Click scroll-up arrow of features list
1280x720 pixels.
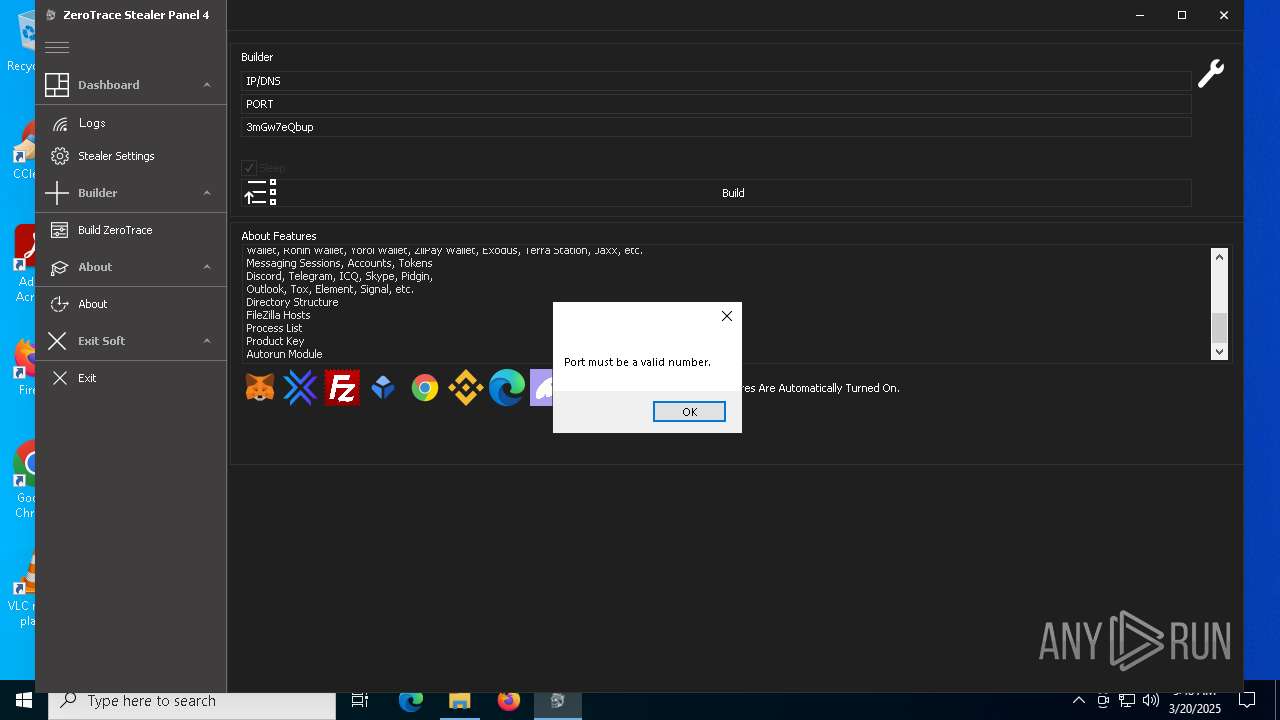[x=1219, y=257]
